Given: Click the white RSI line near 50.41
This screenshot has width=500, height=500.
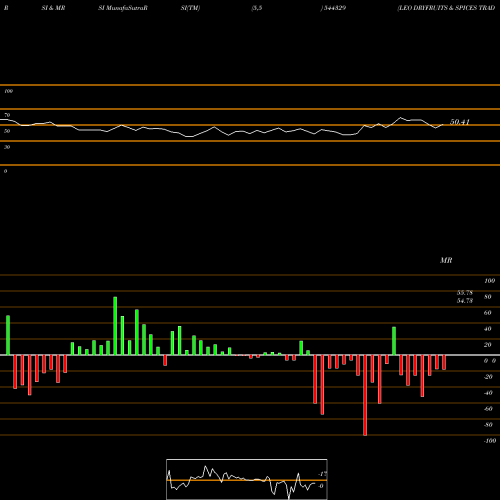Looking at the screenshot, I should (x=439, y=126).
